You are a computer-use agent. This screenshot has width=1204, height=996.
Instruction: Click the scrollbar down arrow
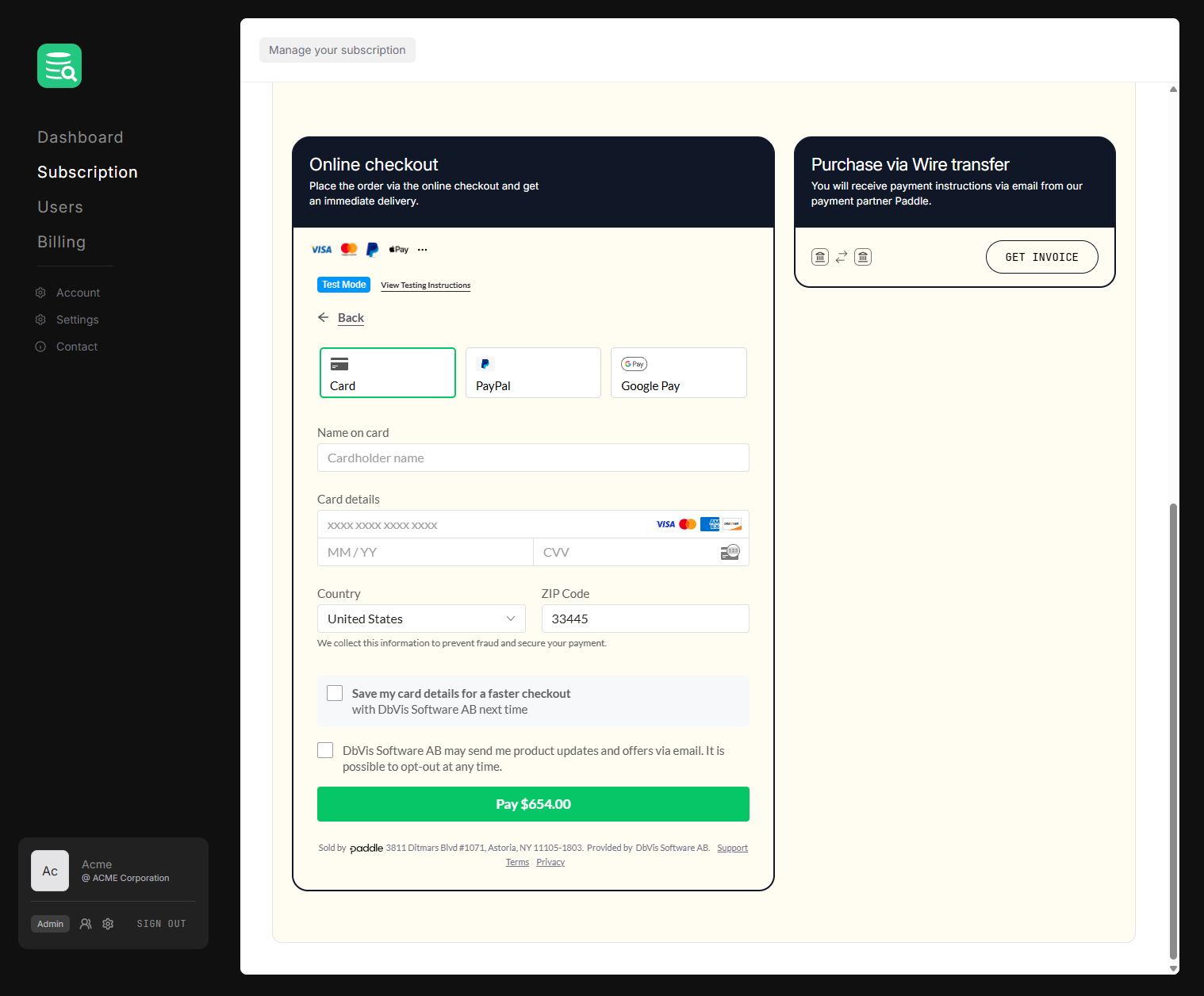tap(1173, 968)
